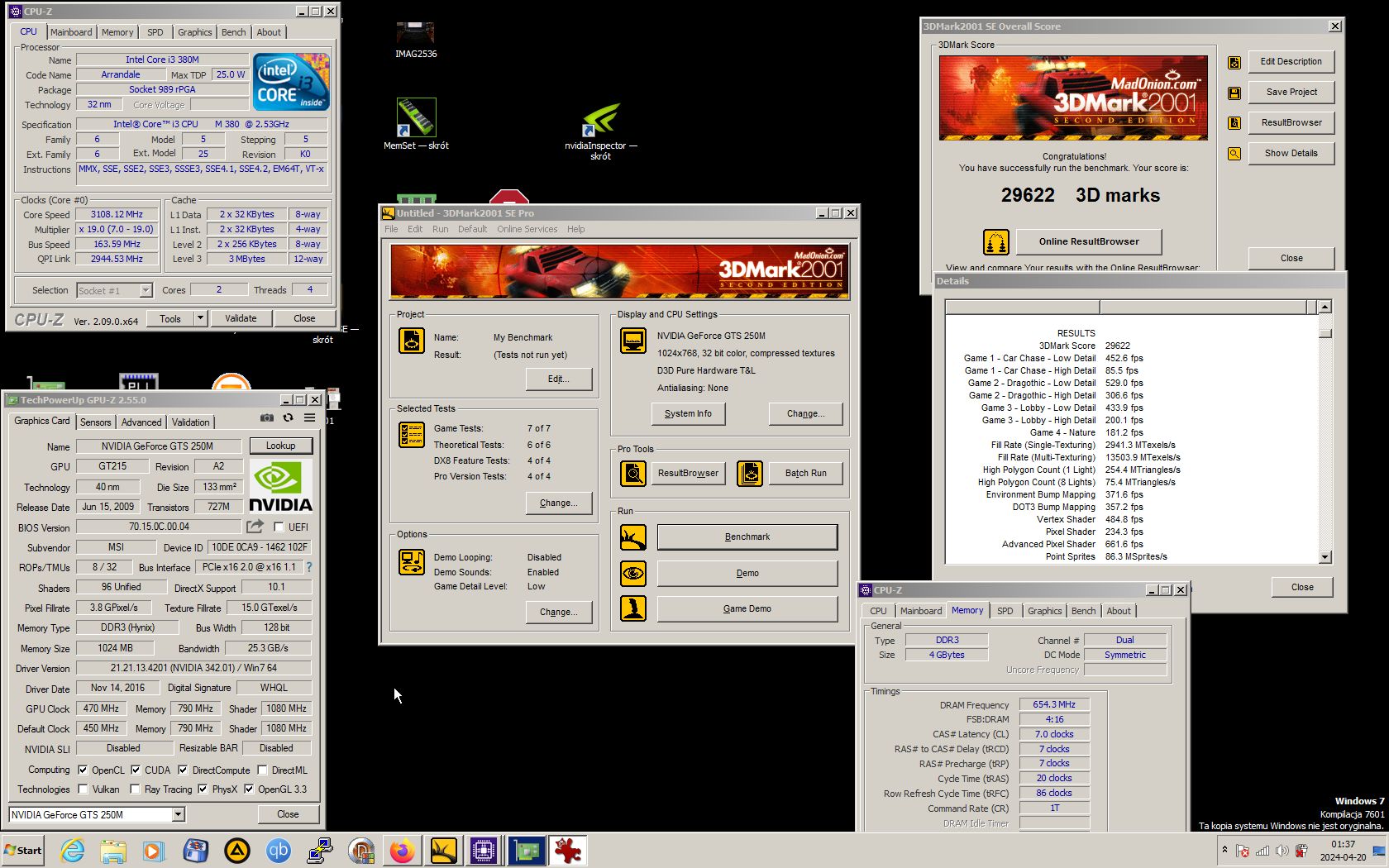Click the Display and CPU Settings monitor icon
Screen dimensions: 1389x868
click(633, 341)
